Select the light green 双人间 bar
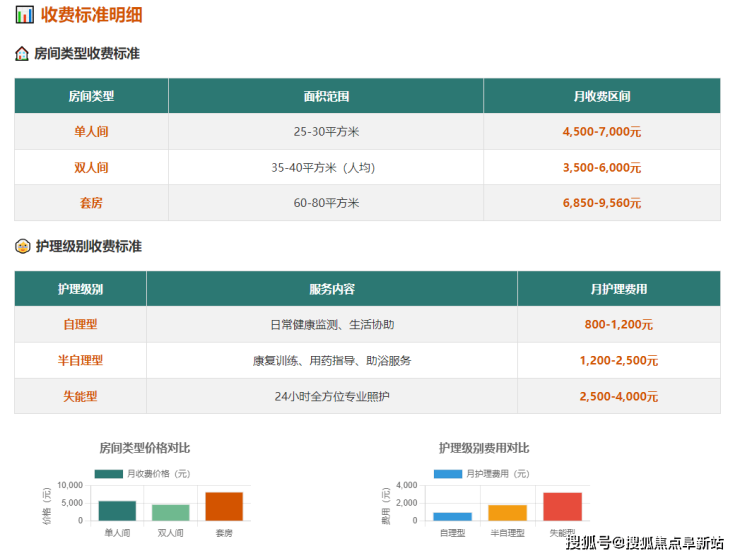 (x=170, y=512)
